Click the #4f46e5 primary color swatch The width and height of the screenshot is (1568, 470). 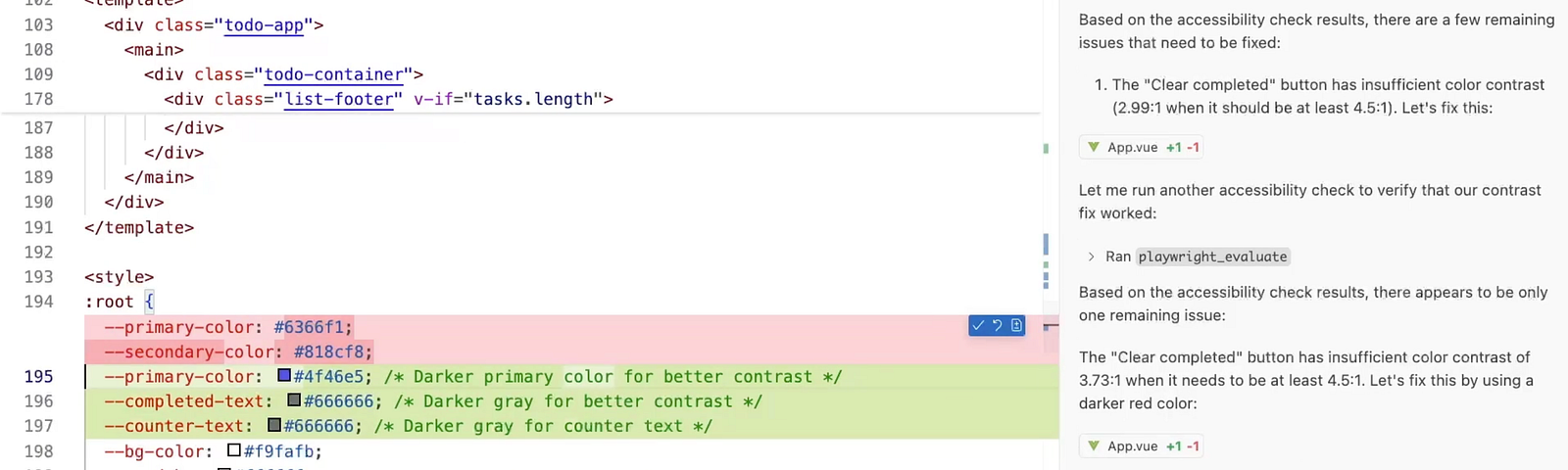click(x=284, y=375)
